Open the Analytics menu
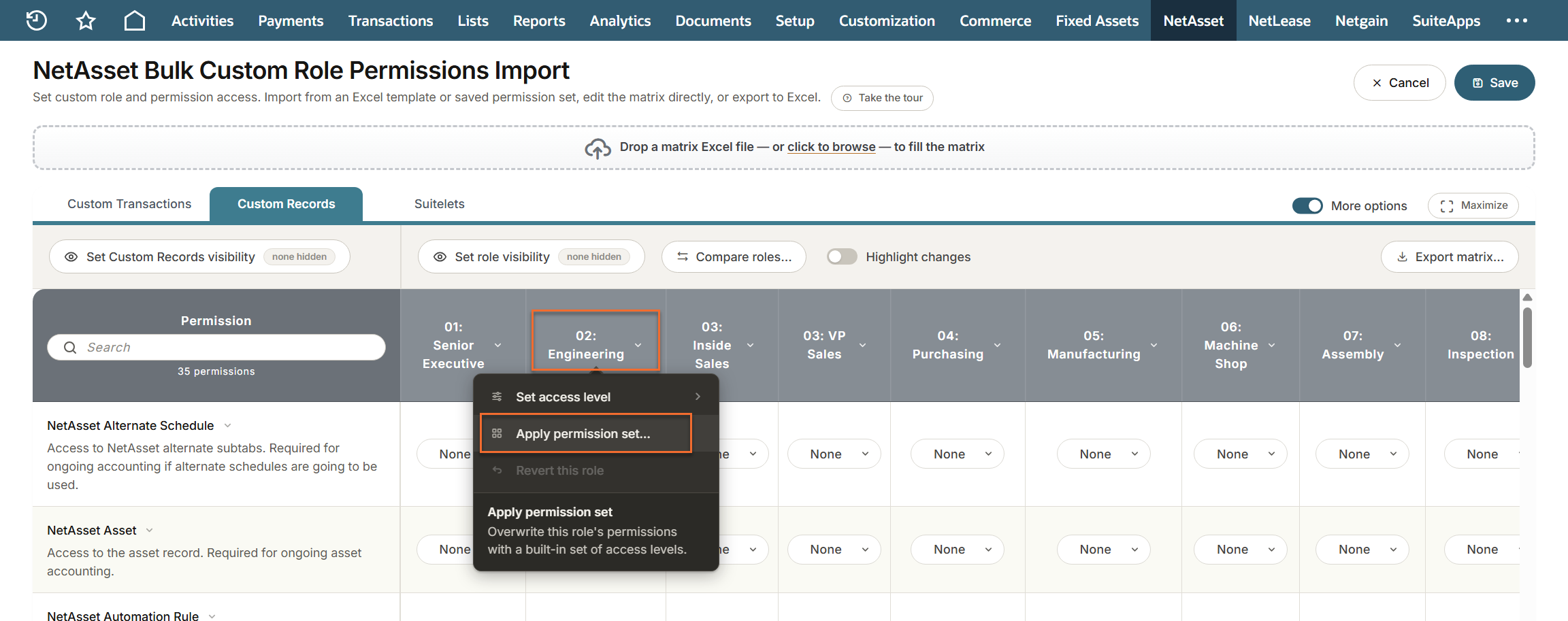The height and width of the screenshot is (621, 1568). pyautogui.click(x=620, y=20)
